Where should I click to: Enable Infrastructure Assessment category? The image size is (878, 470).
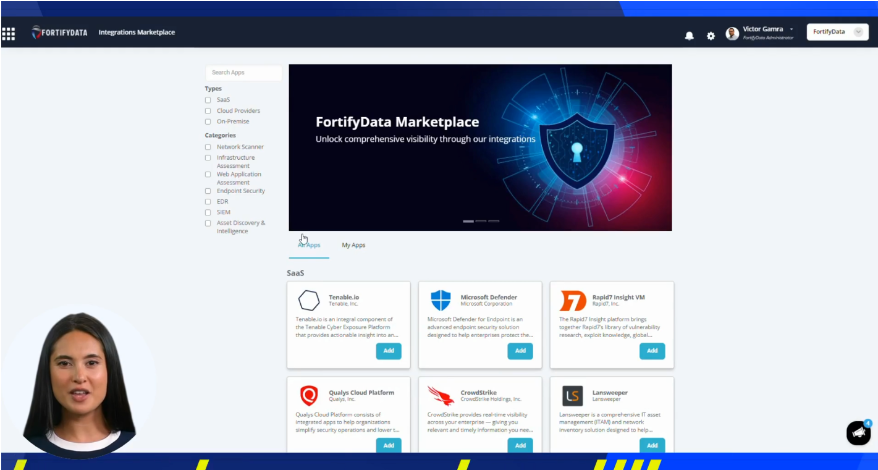click(x=208, y=158)
